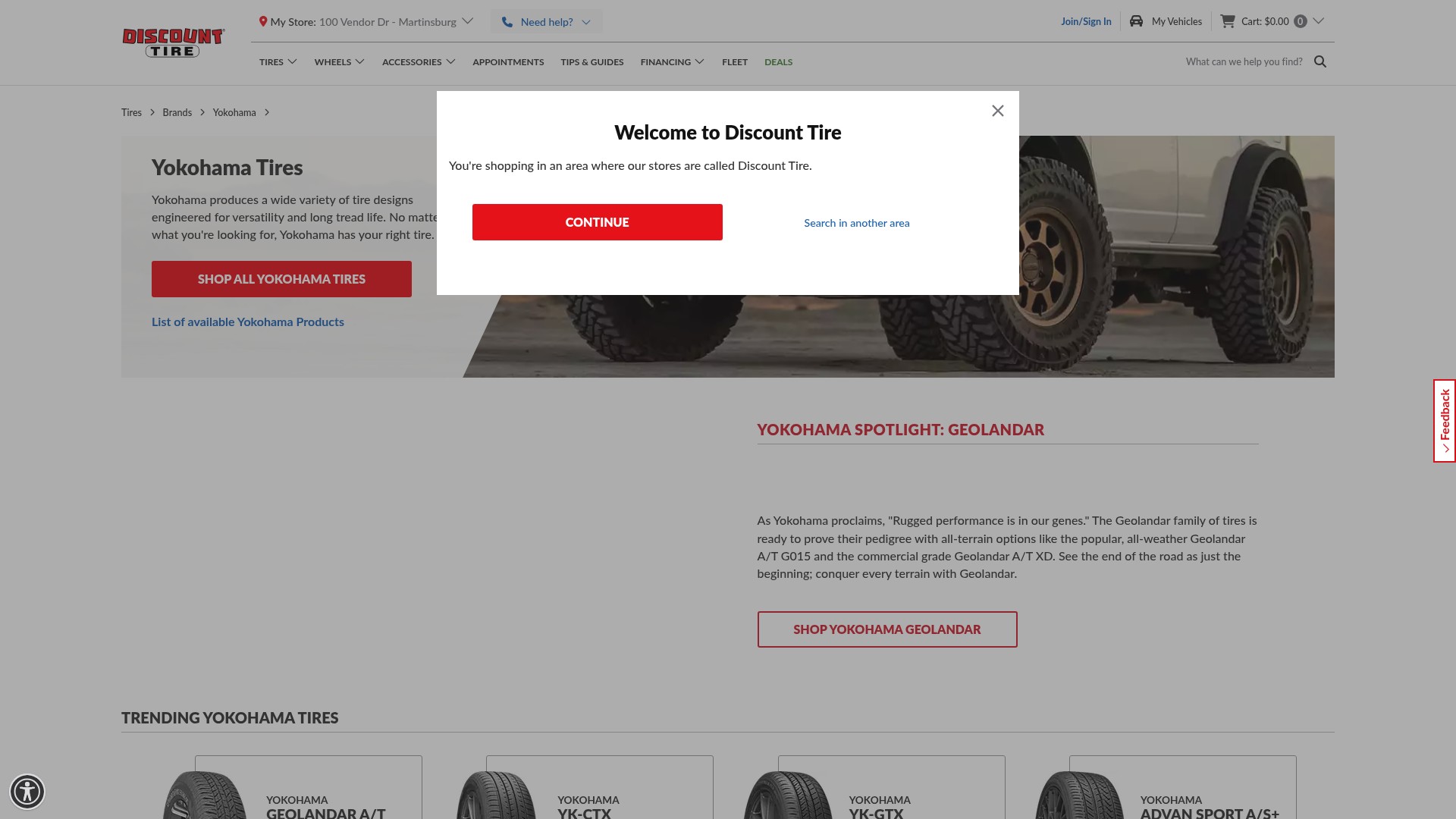Screen dimensions: 1456x819
Task: Click the My Store location pin icon
Action: [263, 22]
